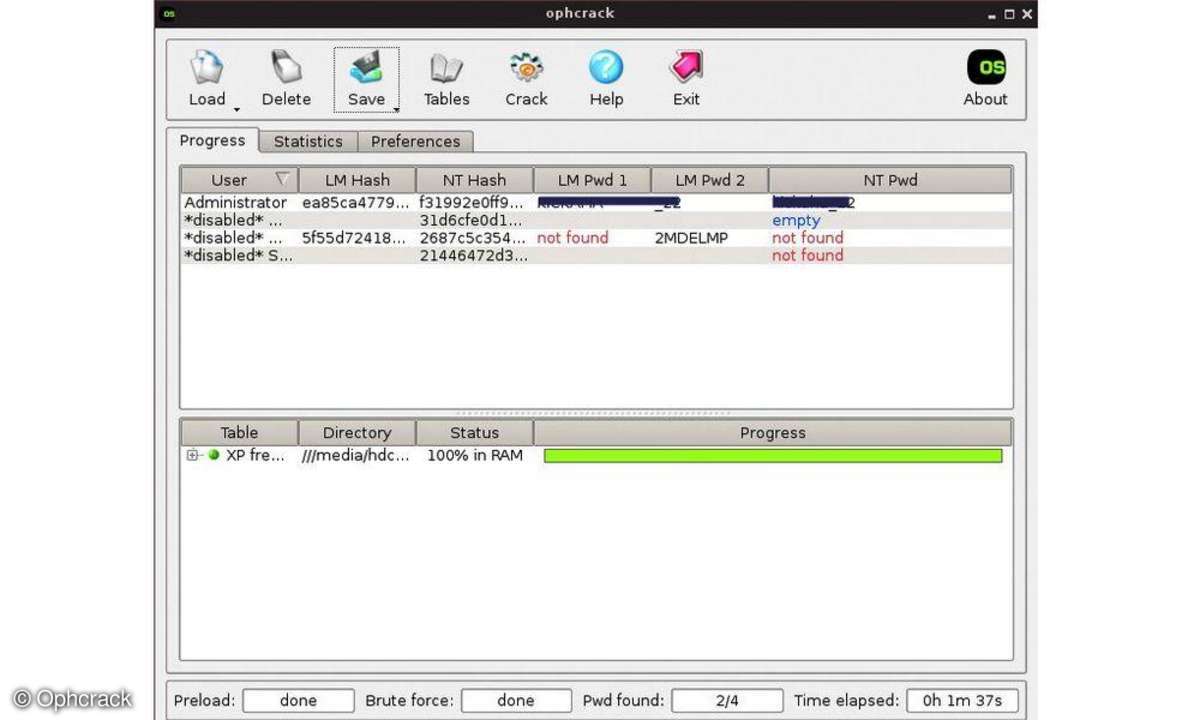Click the Save disk icon
The width and height of the screenshot is (1200, 720).
[366, 68]
